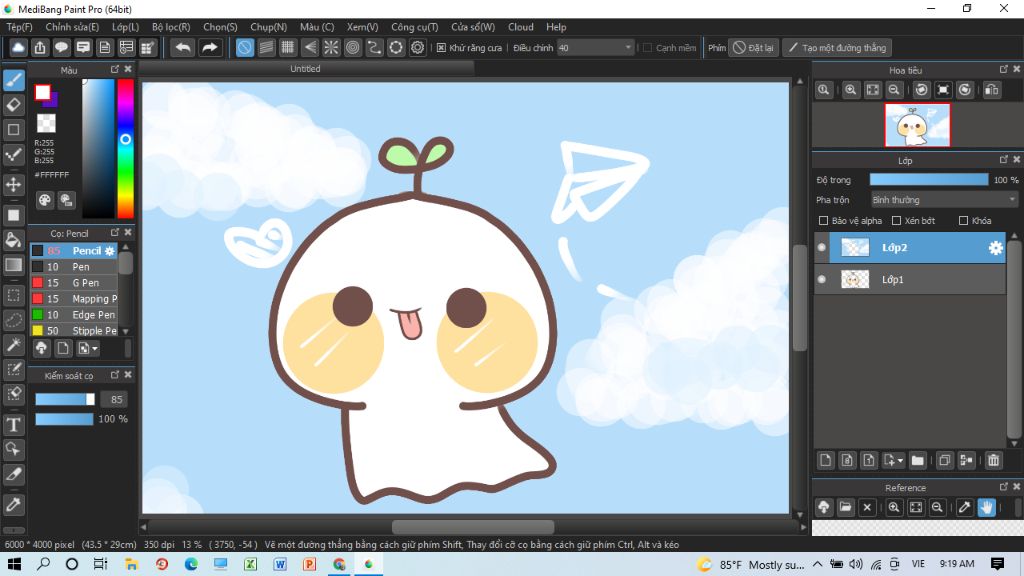
Task: Open the Công cụ(T) menu
Action: click(415, 27)
